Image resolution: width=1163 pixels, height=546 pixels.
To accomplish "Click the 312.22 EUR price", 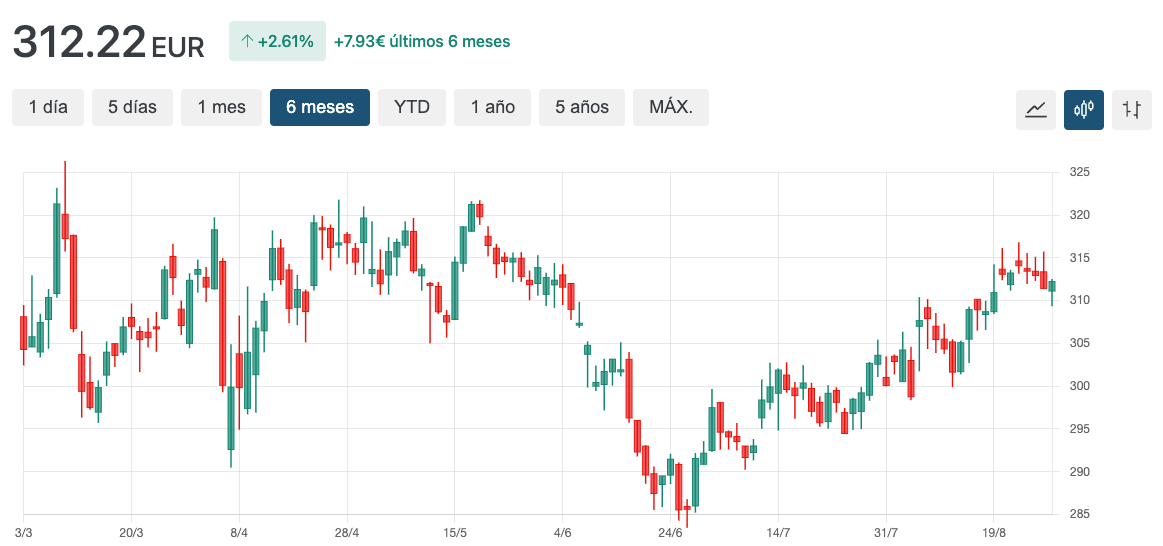I will click(108, 43).
